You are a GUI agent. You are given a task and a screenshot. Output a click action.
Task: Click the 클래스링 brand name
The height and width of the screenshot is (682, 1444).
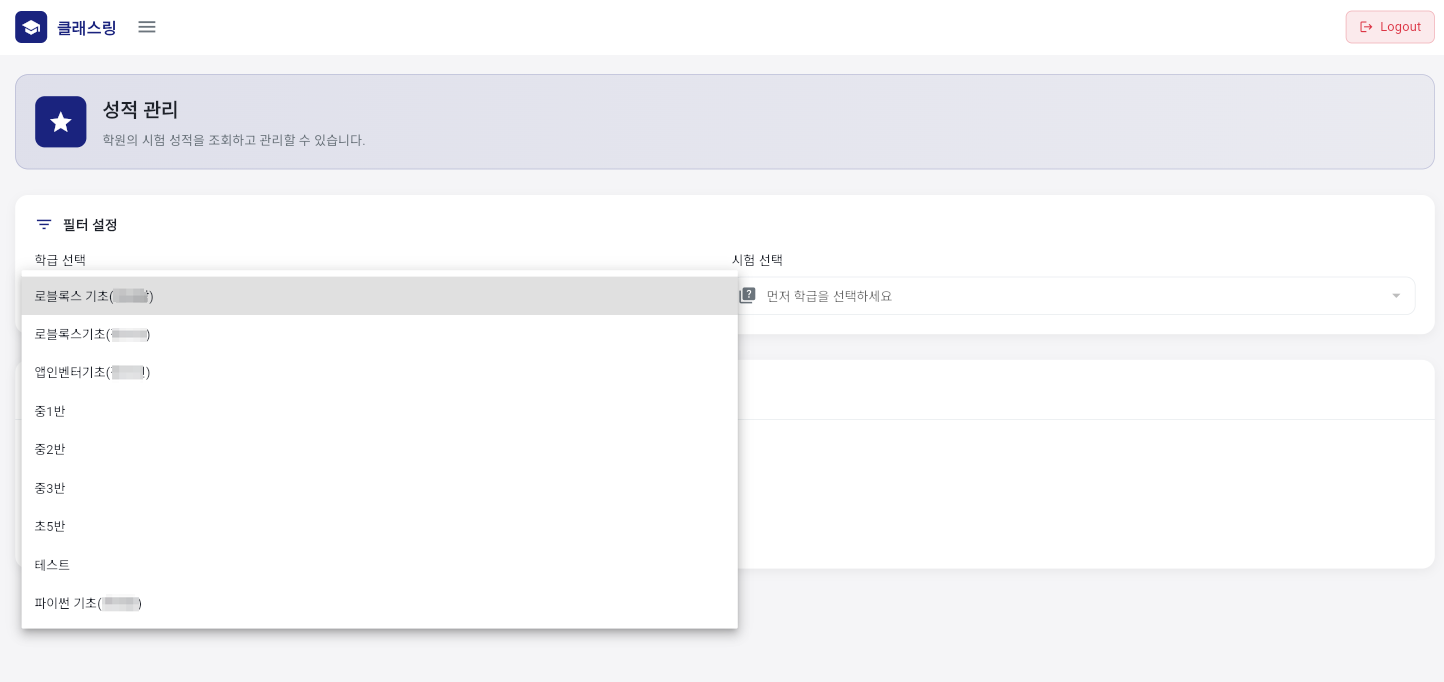click(x=87, y=28)
